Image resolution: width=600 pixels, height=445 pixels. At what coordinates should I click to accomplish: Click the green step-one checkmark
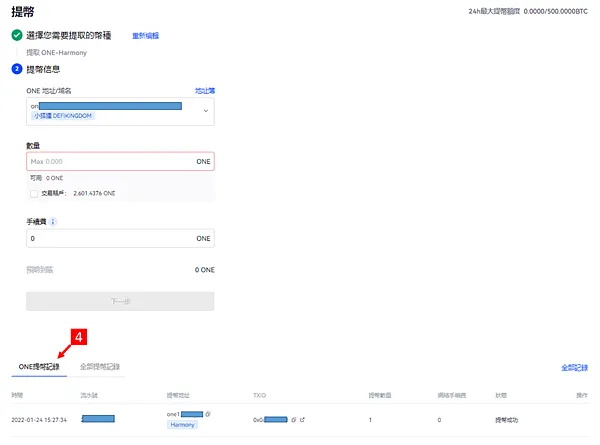coord(17,35)
